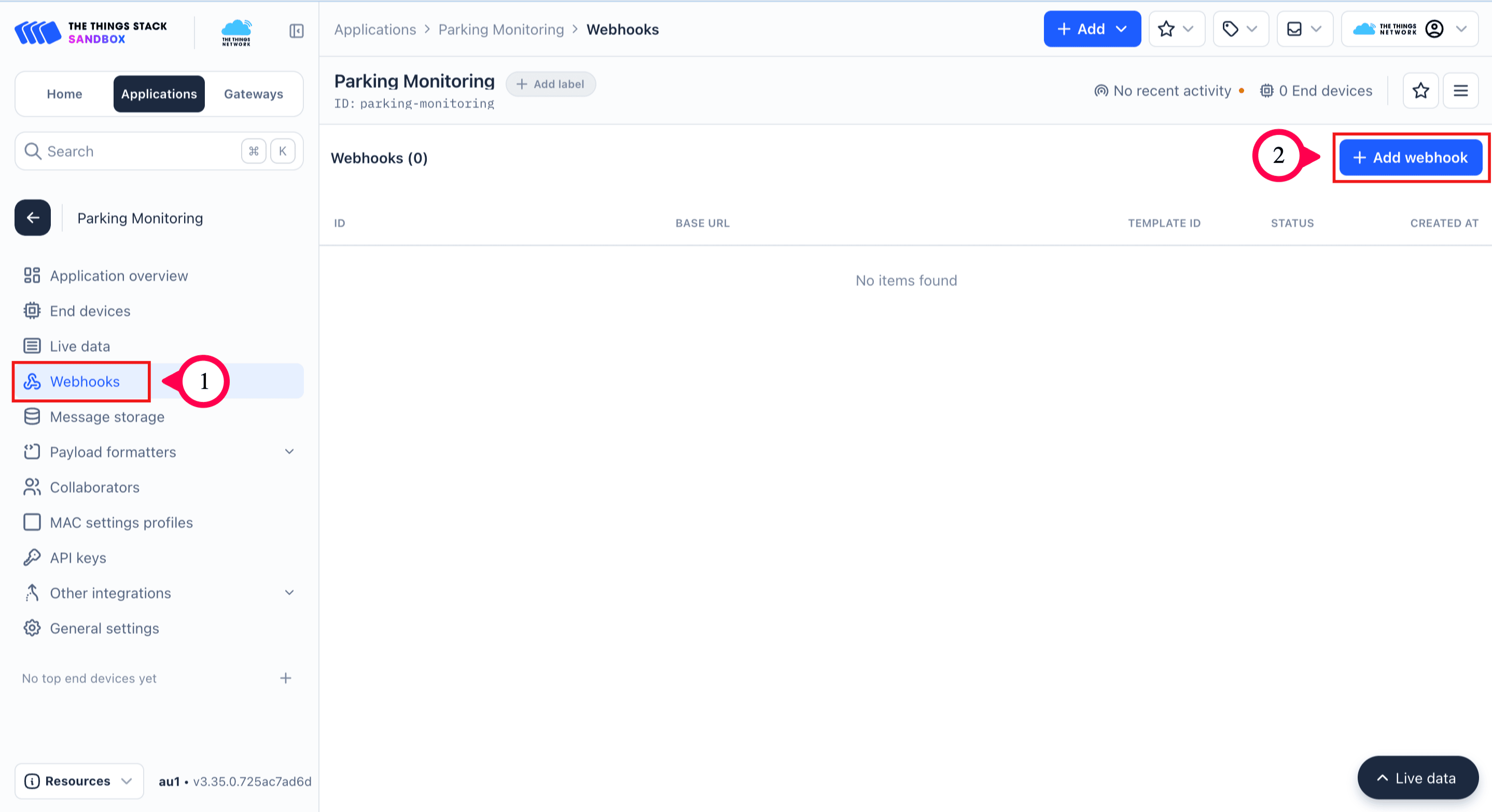
Task: Switch to the Gateways tab
Action: pyautogui.click(x=253, y=93)
